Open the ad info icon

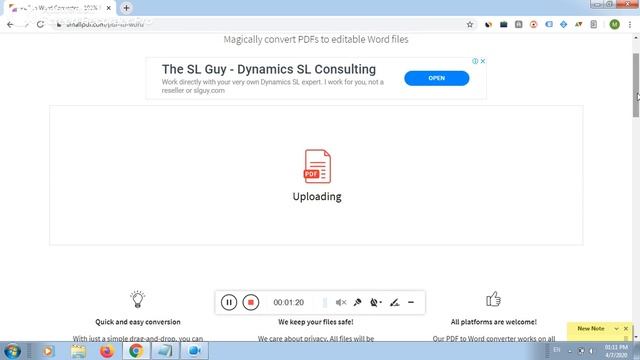point(475,61)
